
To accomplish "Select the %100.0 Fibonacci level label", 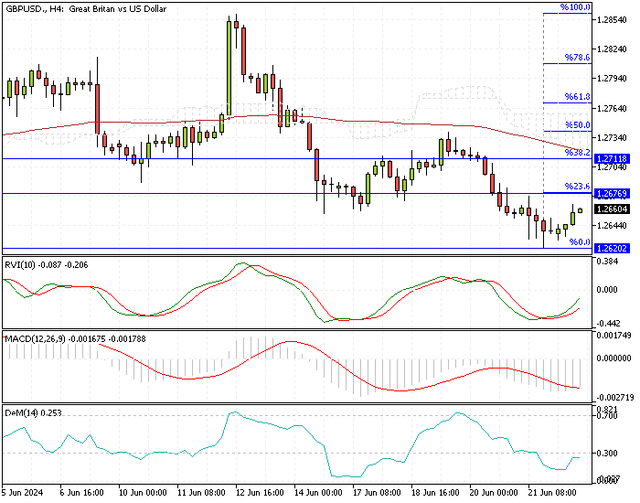I will (575, 7).
